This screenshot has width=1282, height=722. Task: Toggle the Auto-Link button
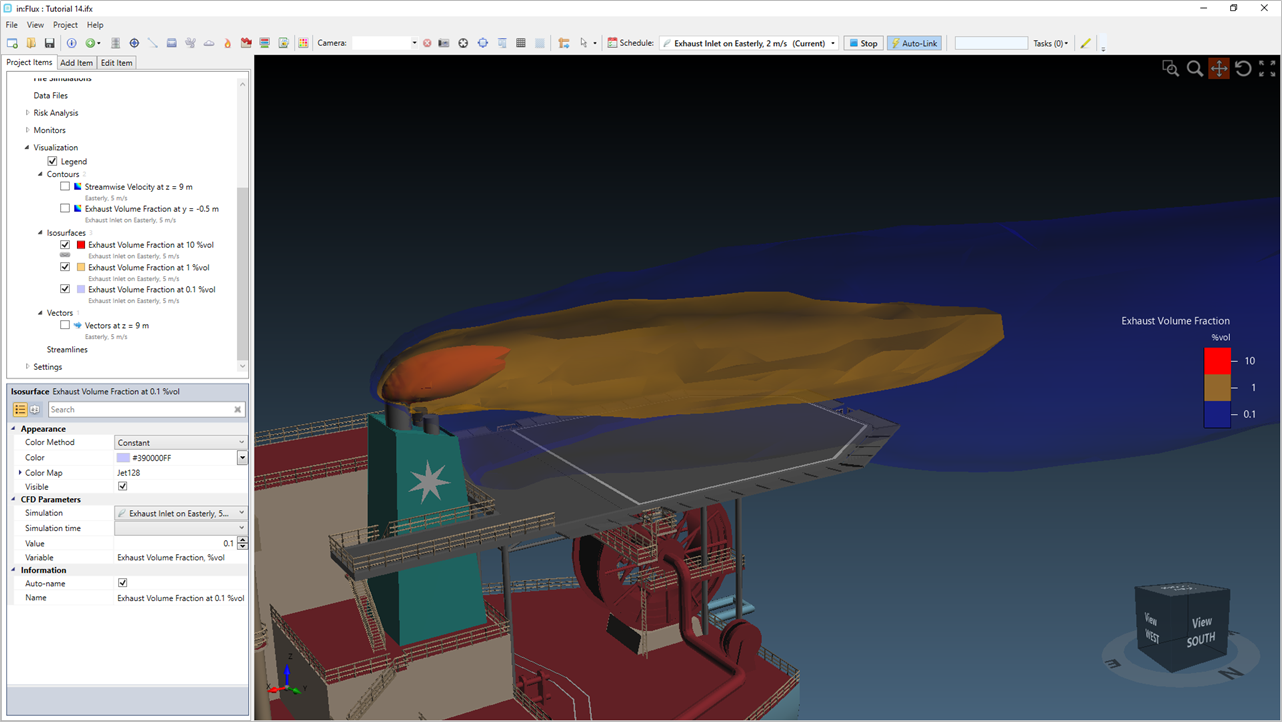coord(914,43)
